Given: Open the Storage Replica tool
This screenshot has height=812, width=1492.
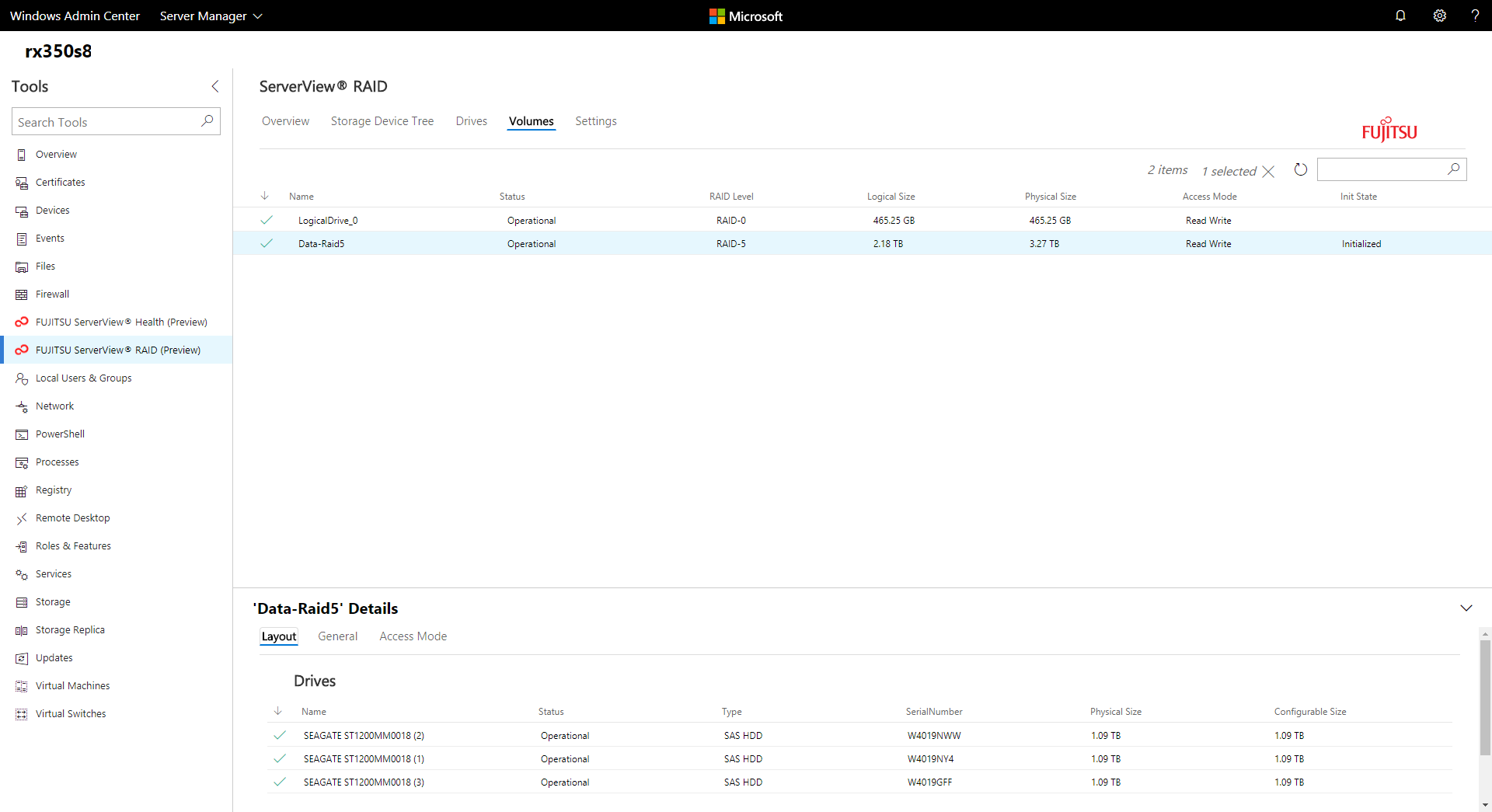Looking at the screenshot, I should [117, 630].
